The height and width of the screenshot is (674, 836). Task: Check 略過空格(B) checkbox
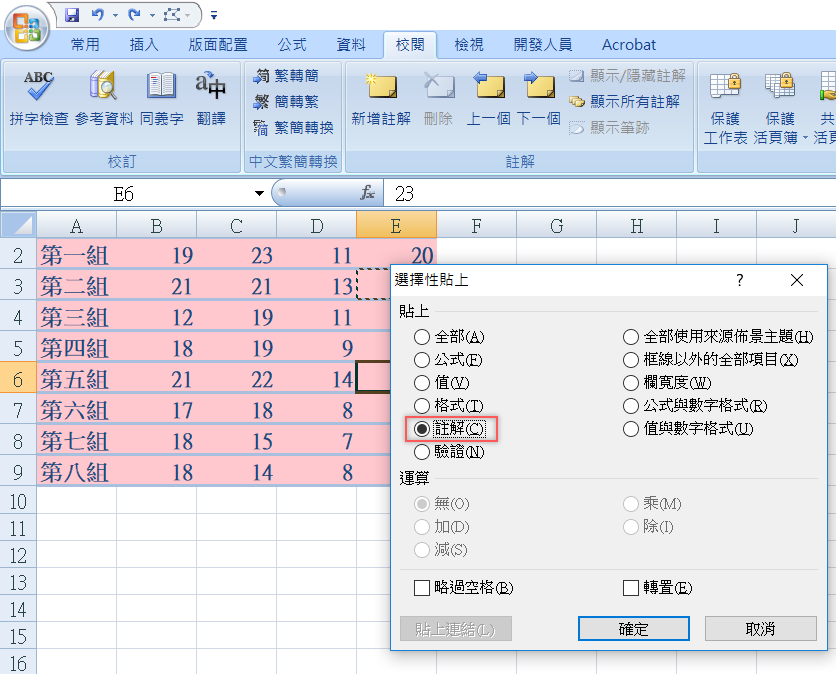point(422,588)
